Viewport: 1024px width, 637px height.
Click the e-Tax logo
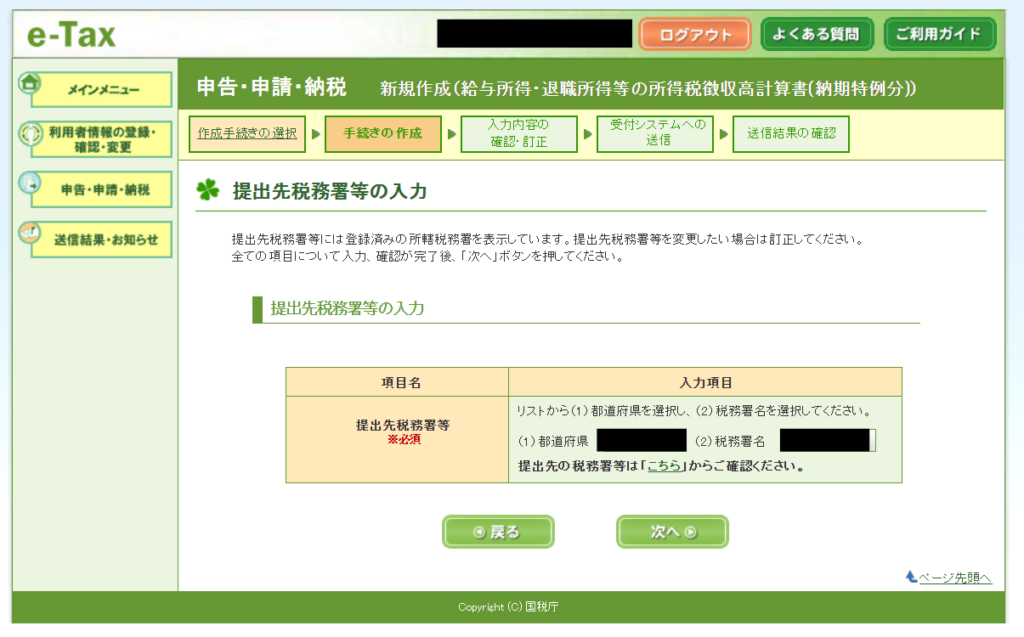pos(71,35)
